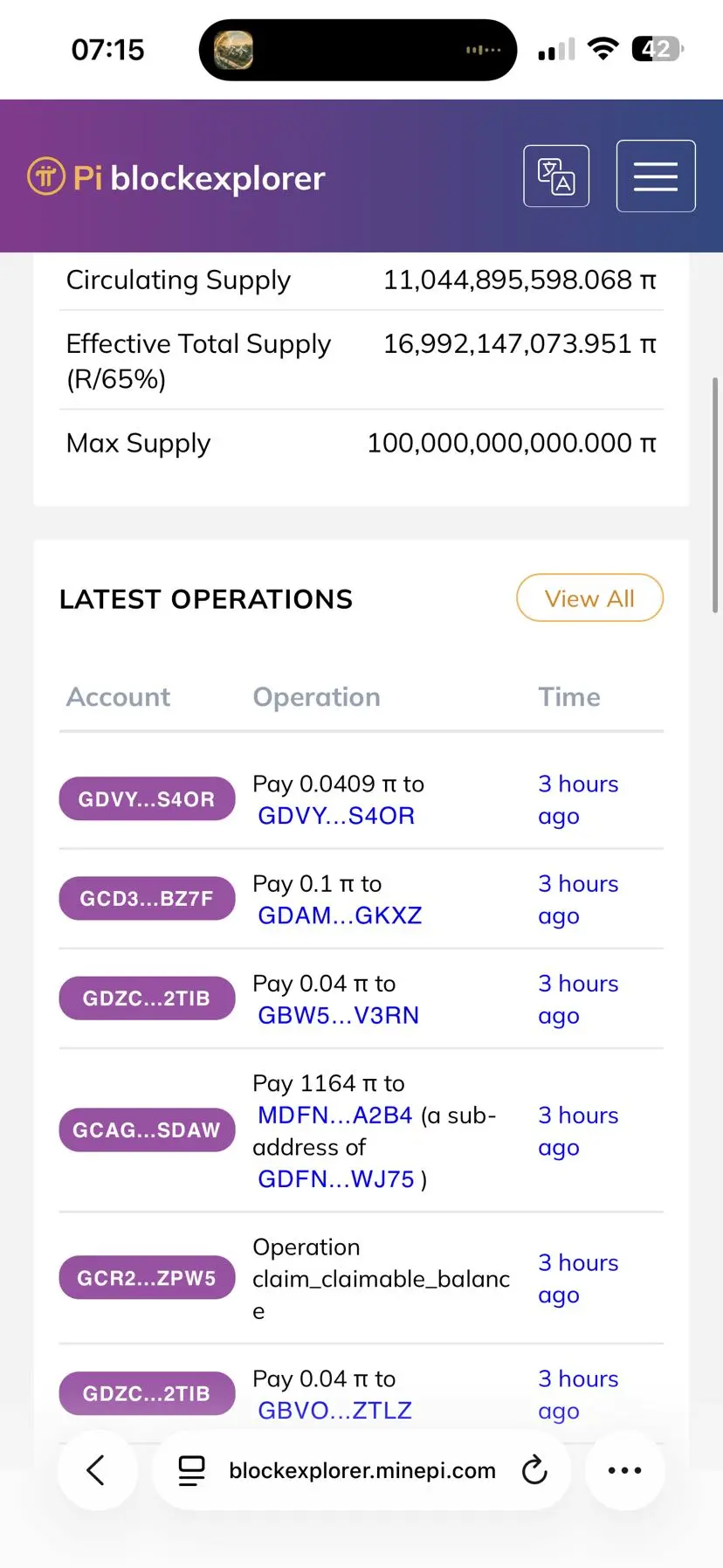723x1568 pixels.
Task: Select the Max Supply value
Action: click(x=512, y=443)
